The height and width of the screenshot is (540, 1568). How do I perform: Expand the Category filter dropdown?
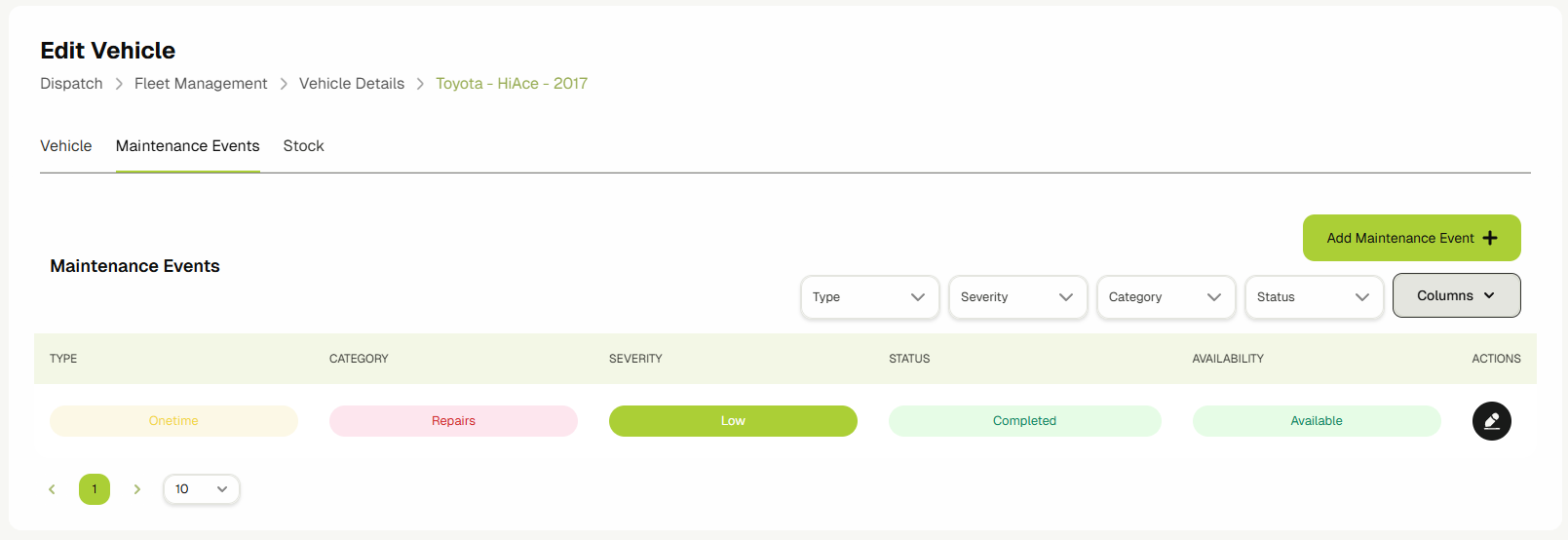pyautogui.click(x=1166, y=297)
